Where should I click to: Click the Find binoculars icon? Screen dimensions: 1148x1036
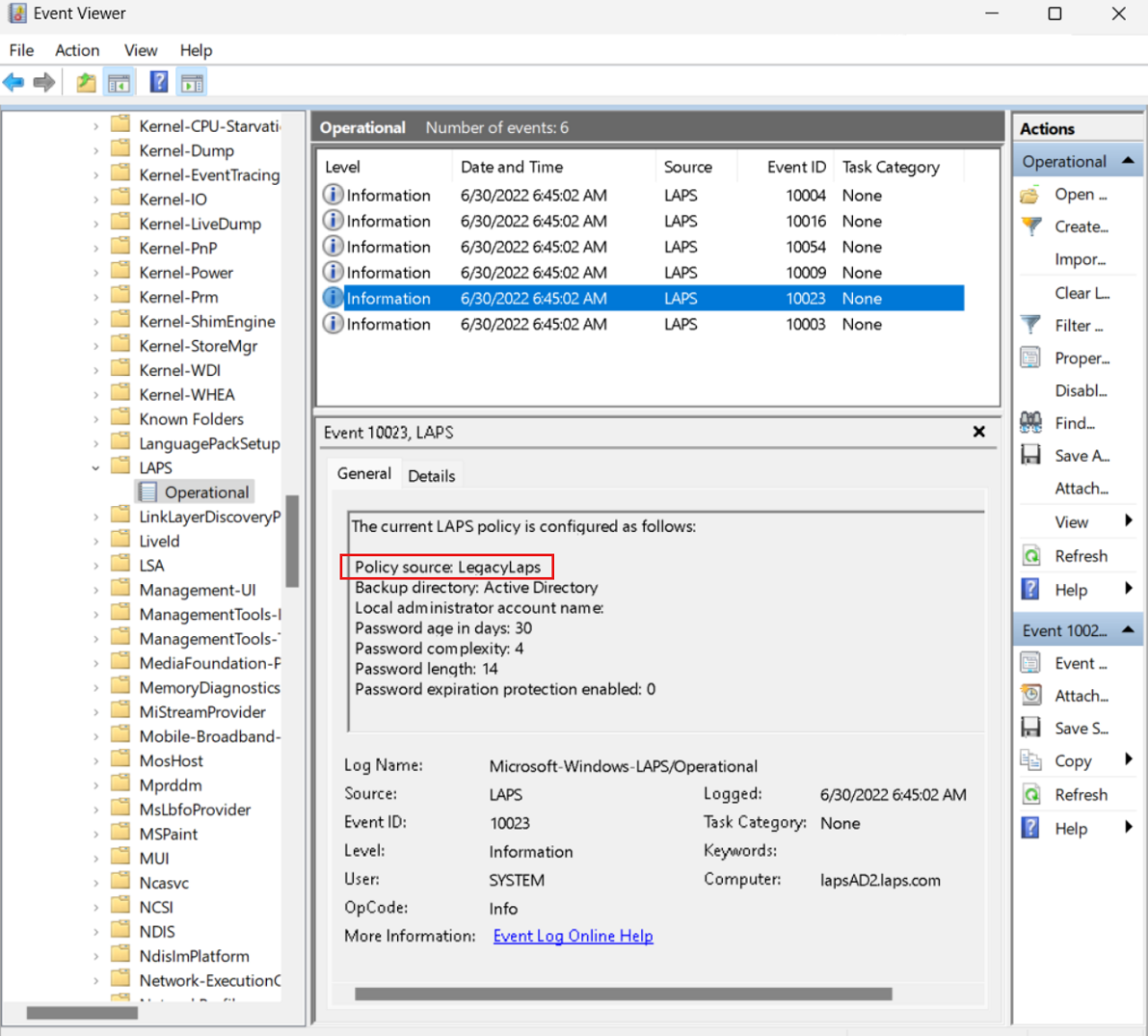(1030, 422)
